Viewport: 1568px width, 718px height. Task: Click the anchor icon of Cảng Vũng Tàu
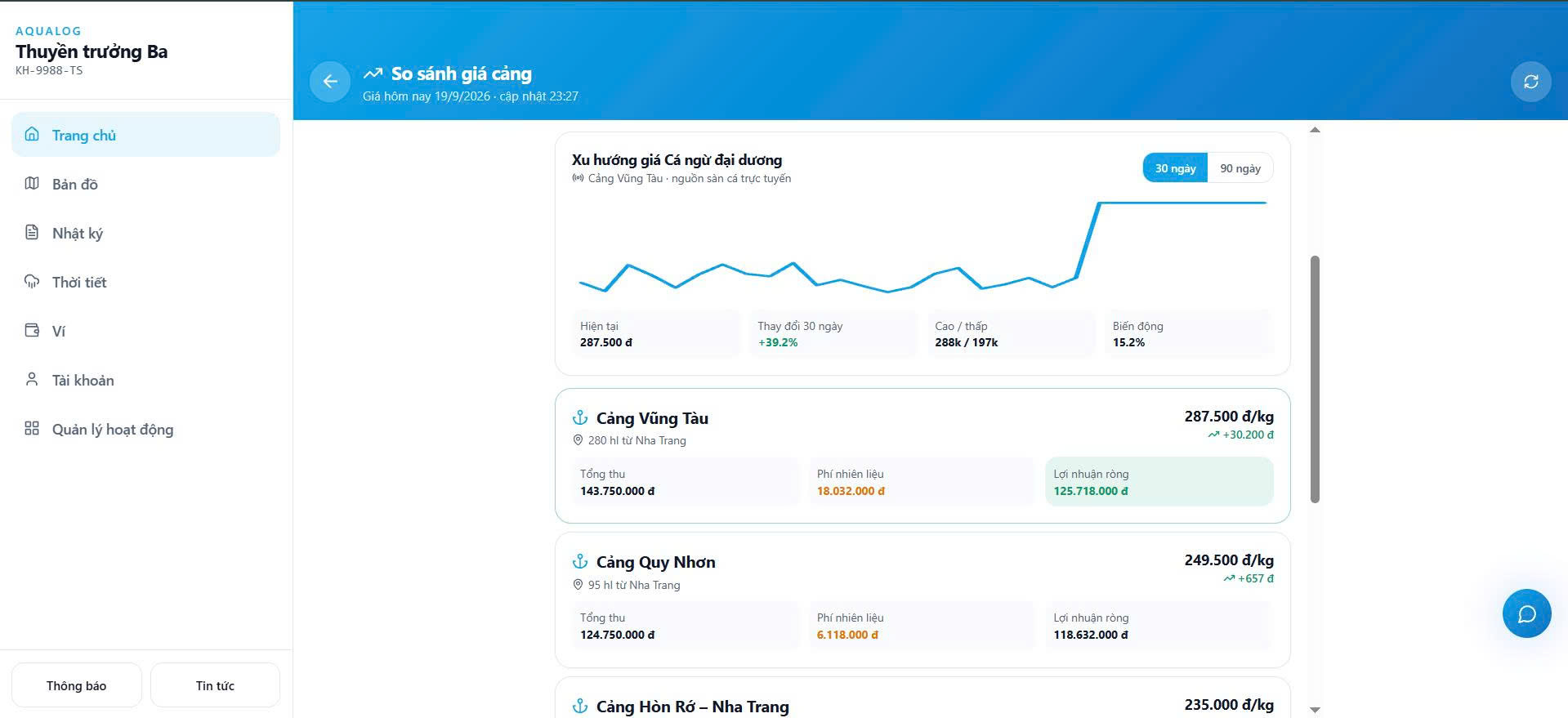[x=580, y=418]
